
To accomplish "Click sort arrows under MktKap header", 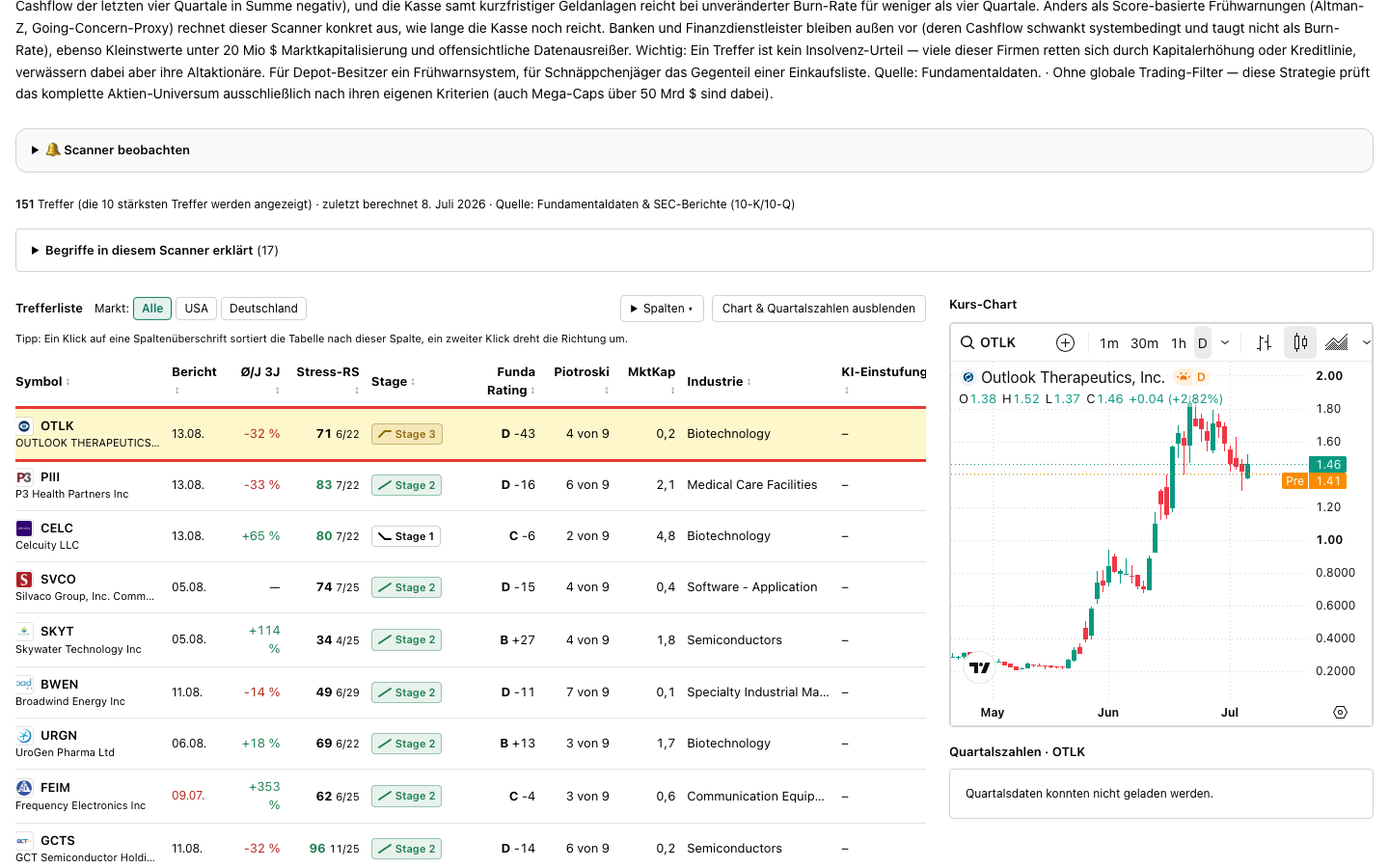I will tap(672, 391).
